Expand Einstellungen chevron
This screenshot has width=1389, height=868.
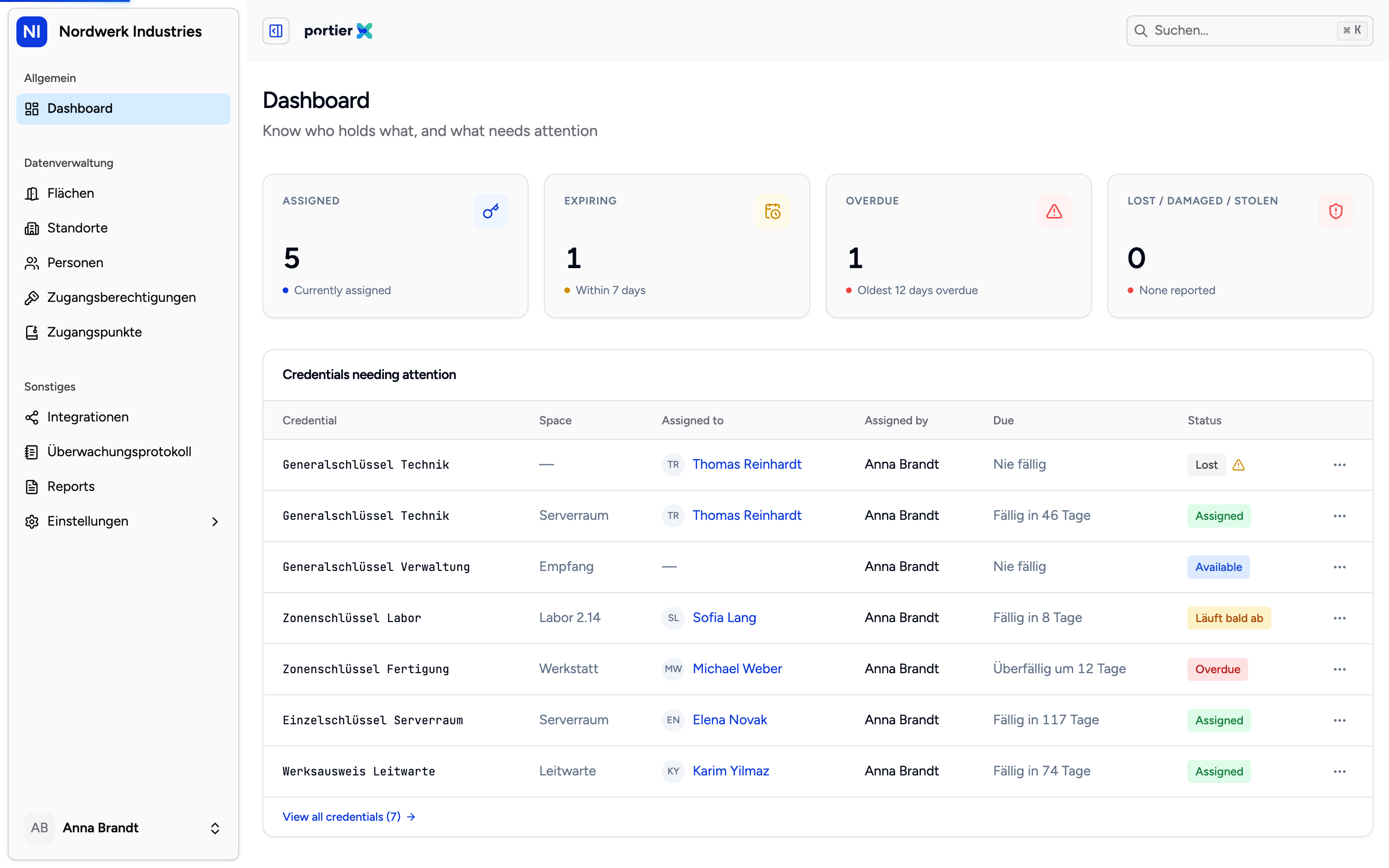(215, 521)
